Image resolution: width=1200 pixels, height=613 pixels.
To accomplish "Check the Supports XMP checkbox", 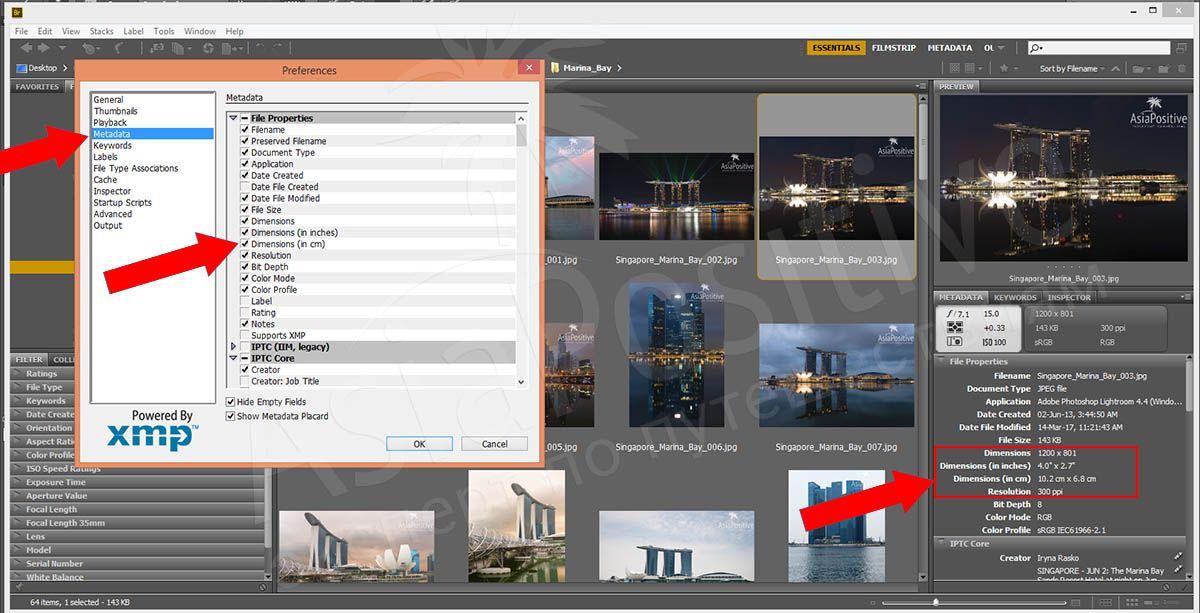I will [245, 335].
